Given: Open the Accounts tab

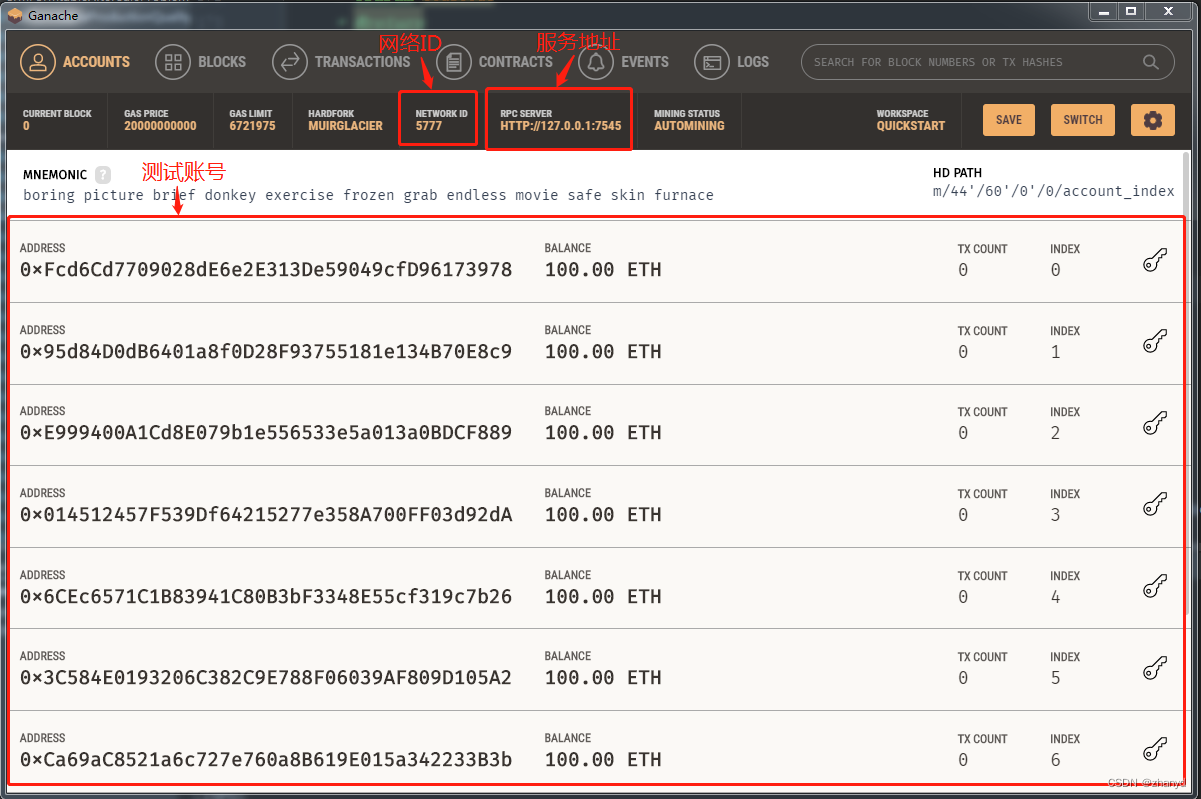Looking at the screenshot, I should pos(76,62).
